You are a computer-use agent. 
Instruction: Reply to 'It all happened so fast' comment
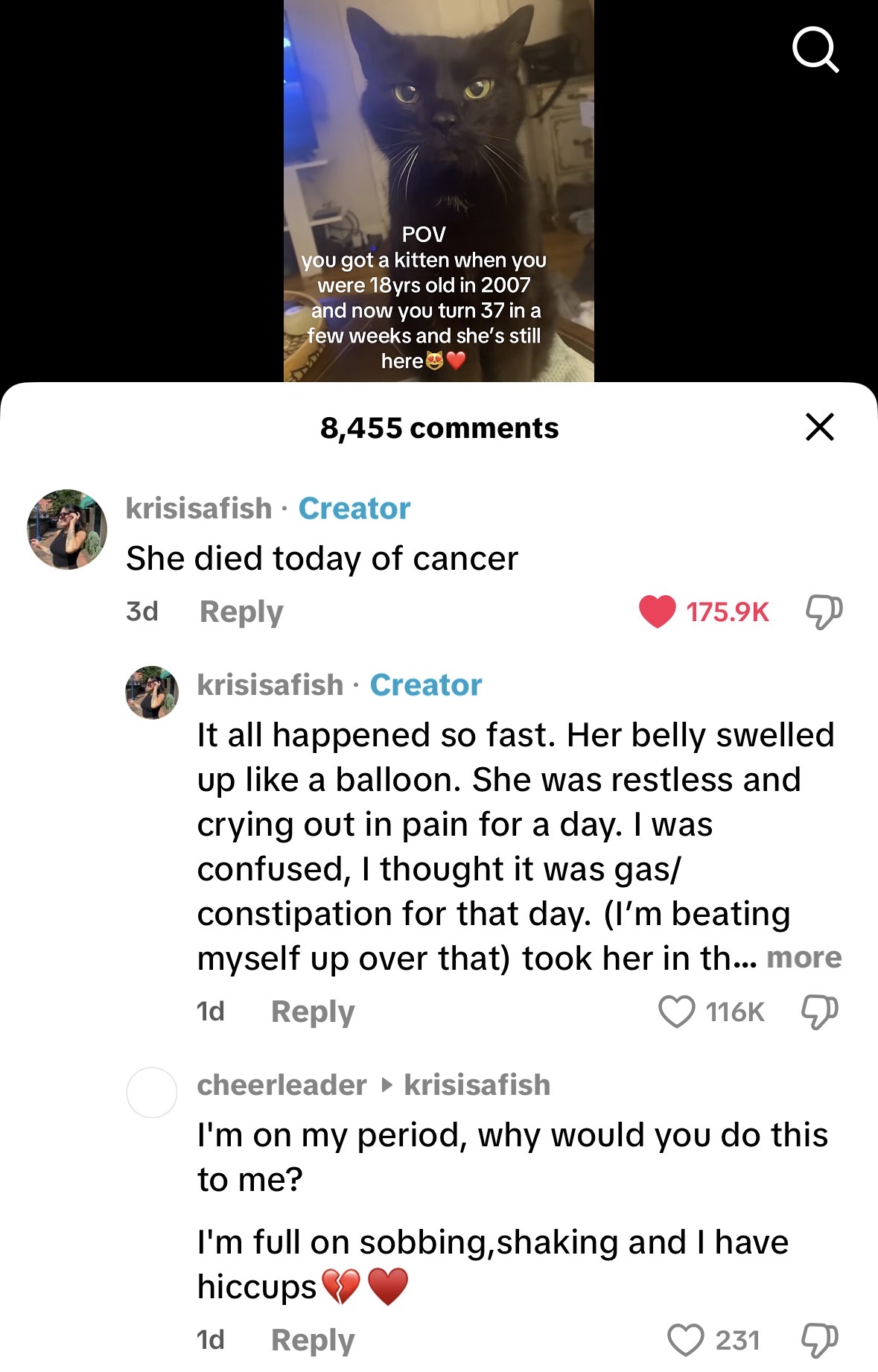point(313,1011)
